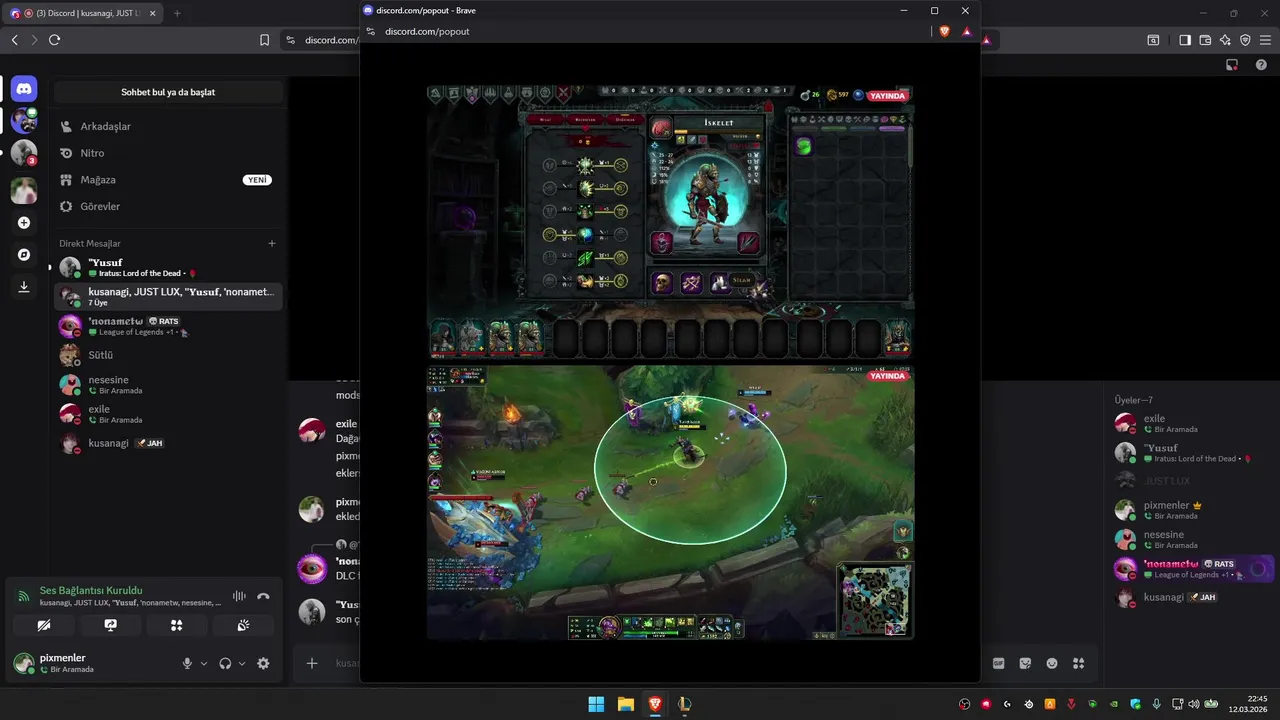The image size is (1280, 720).
Task: Open Brave Wallet icon
Action: pyautogui.click(x=1205, y=40)
